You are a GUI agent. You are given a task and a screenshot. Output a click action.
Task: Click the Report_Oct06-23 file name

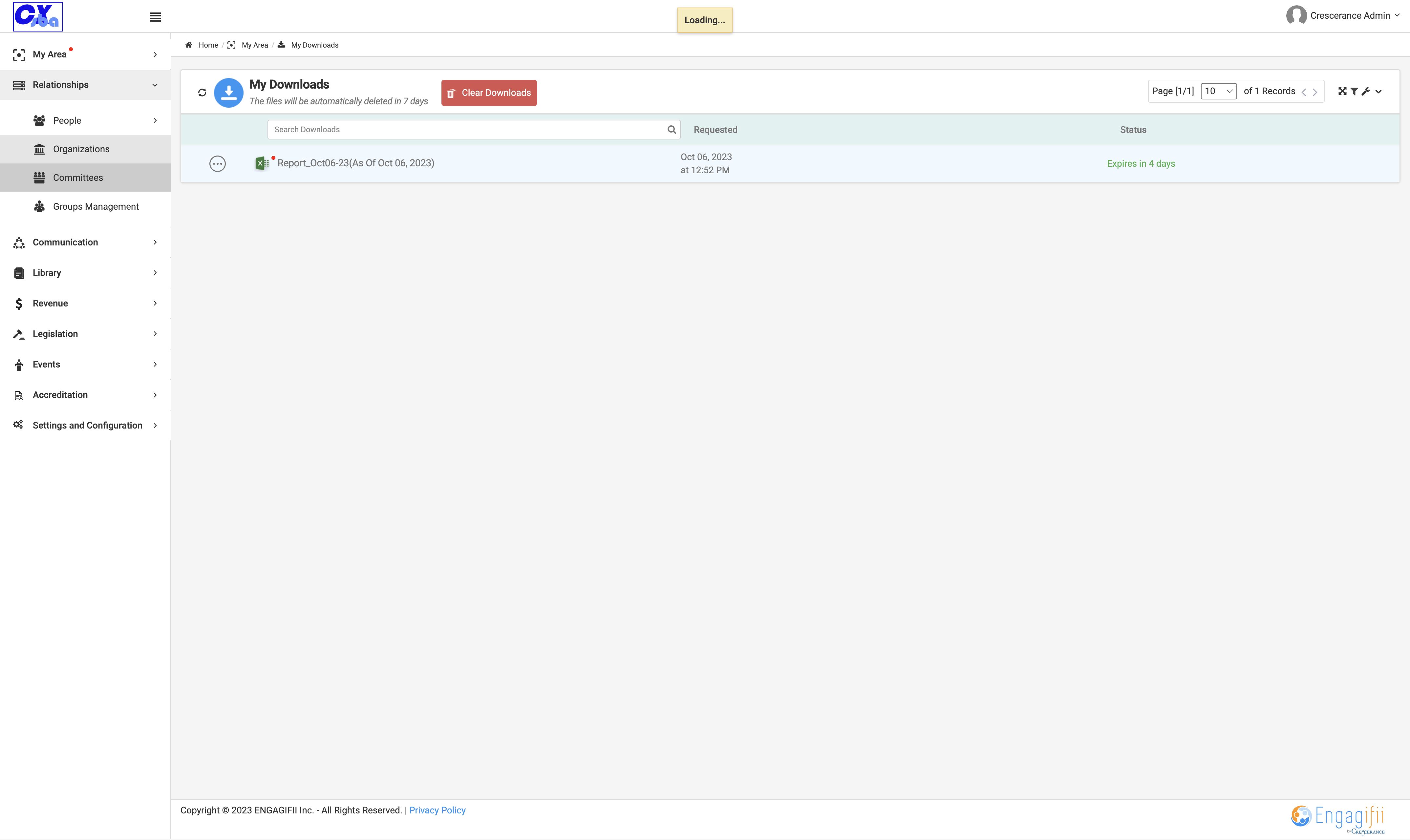tap(356, 163)
